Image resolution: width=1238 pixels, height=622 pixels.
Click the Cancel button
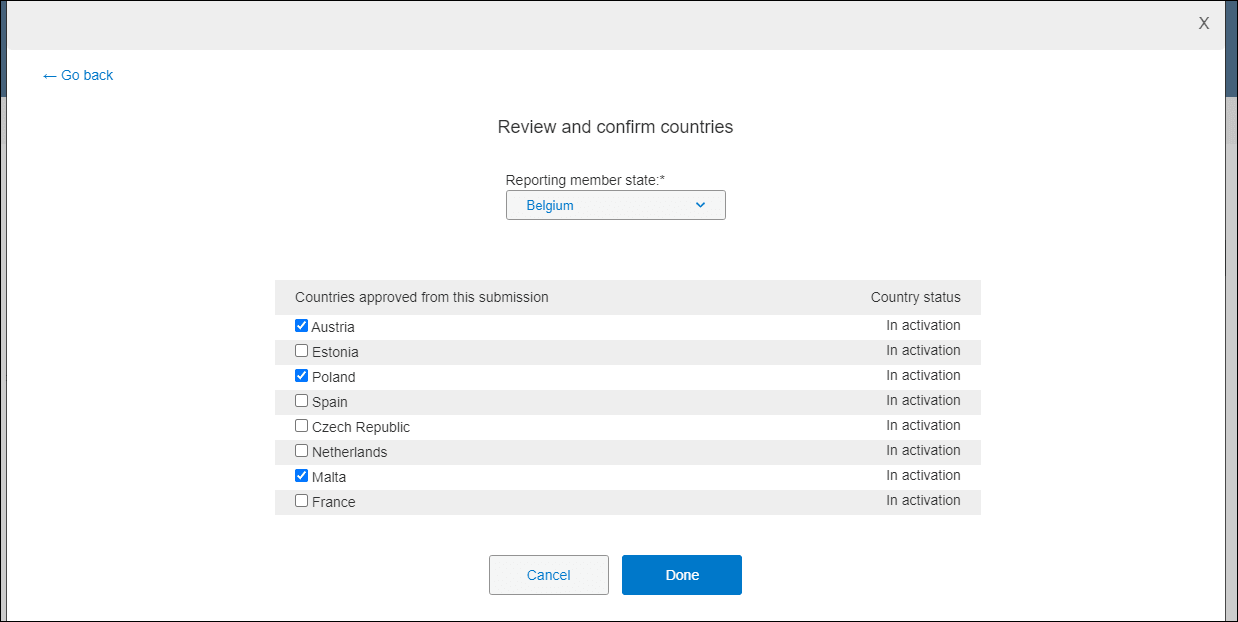point(548,574)
